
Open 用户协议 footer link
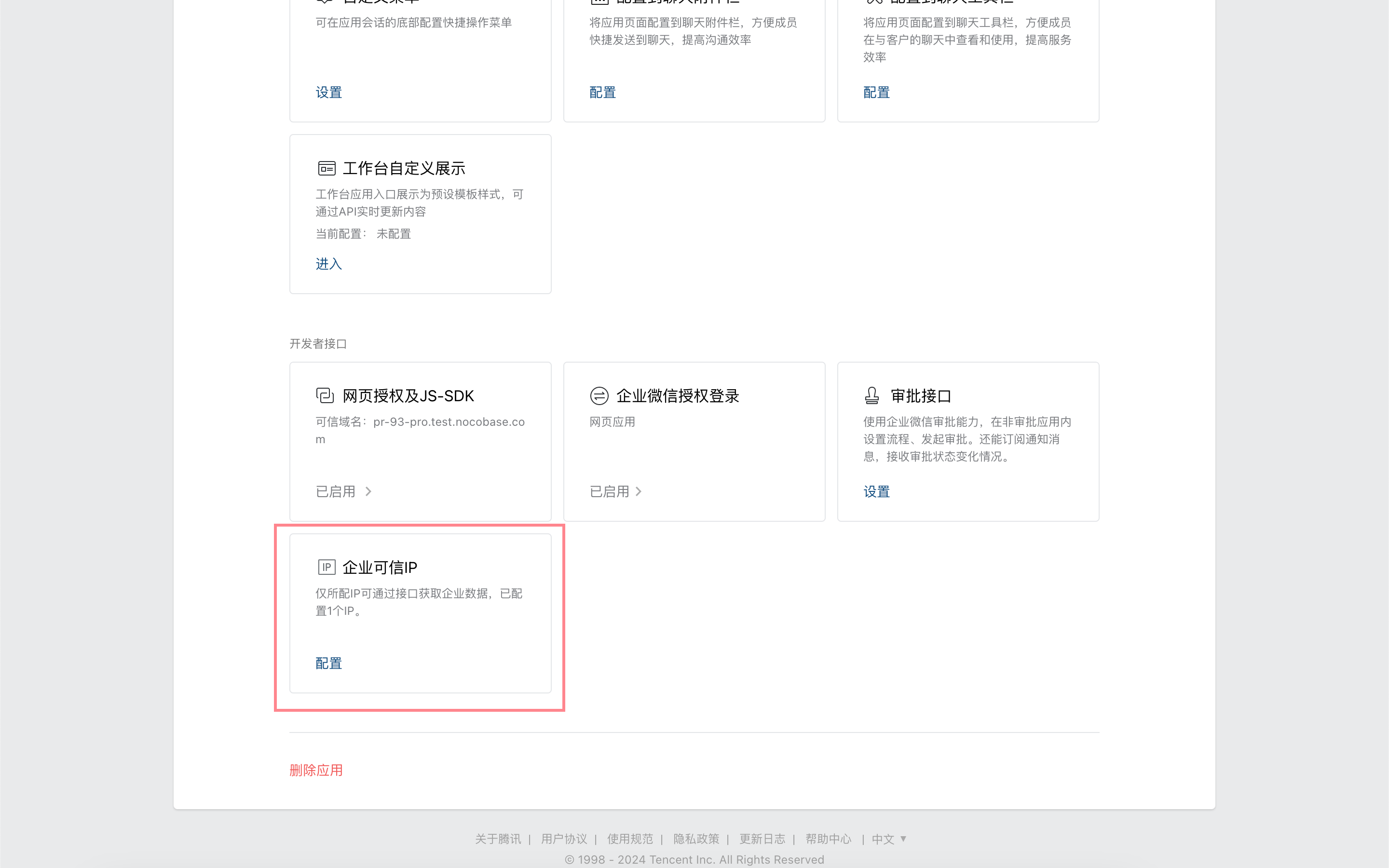click(x=564, y=839)
